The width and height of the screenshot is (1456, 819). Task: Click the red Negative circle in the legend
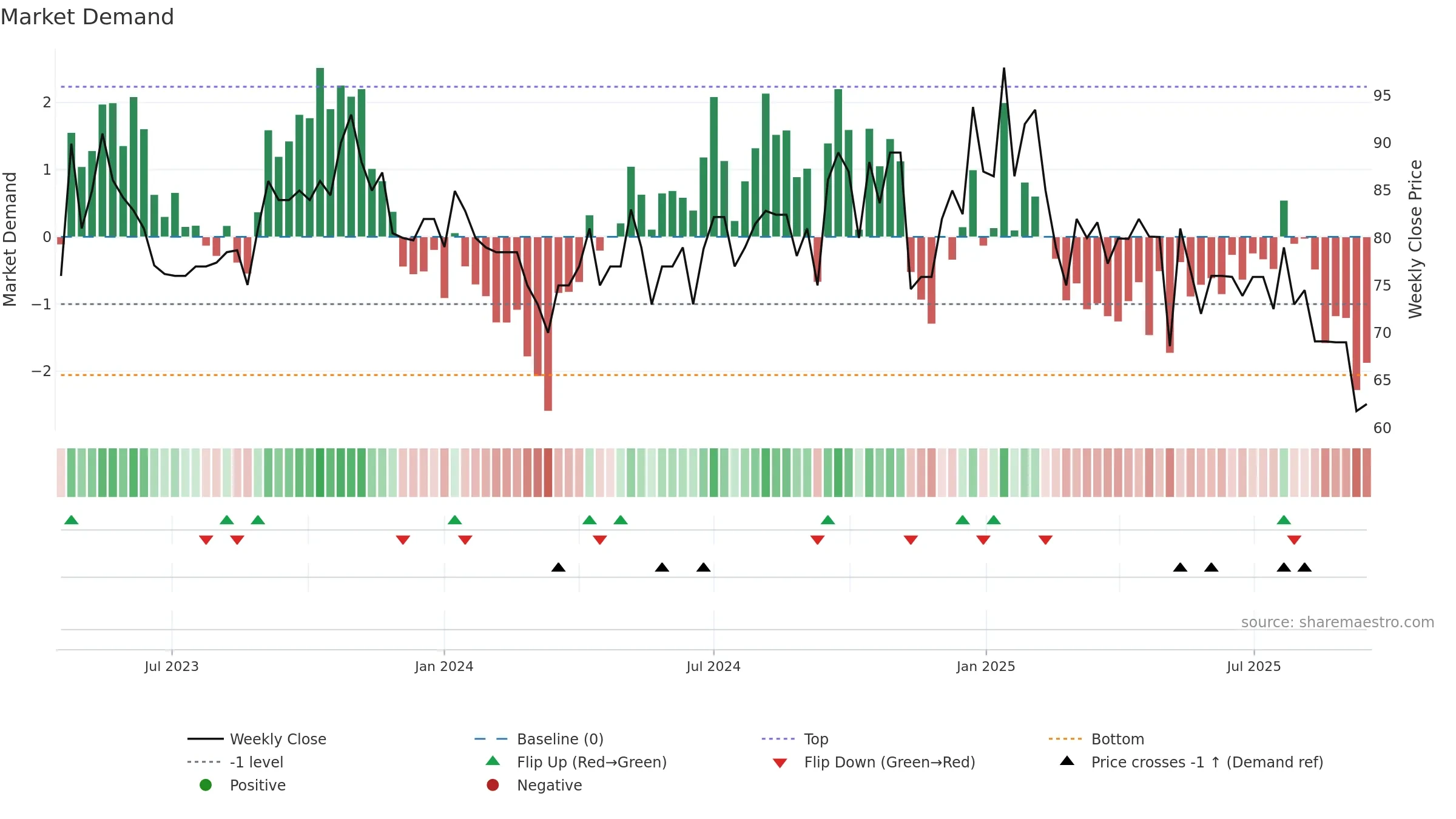click(x=493, y=785)
